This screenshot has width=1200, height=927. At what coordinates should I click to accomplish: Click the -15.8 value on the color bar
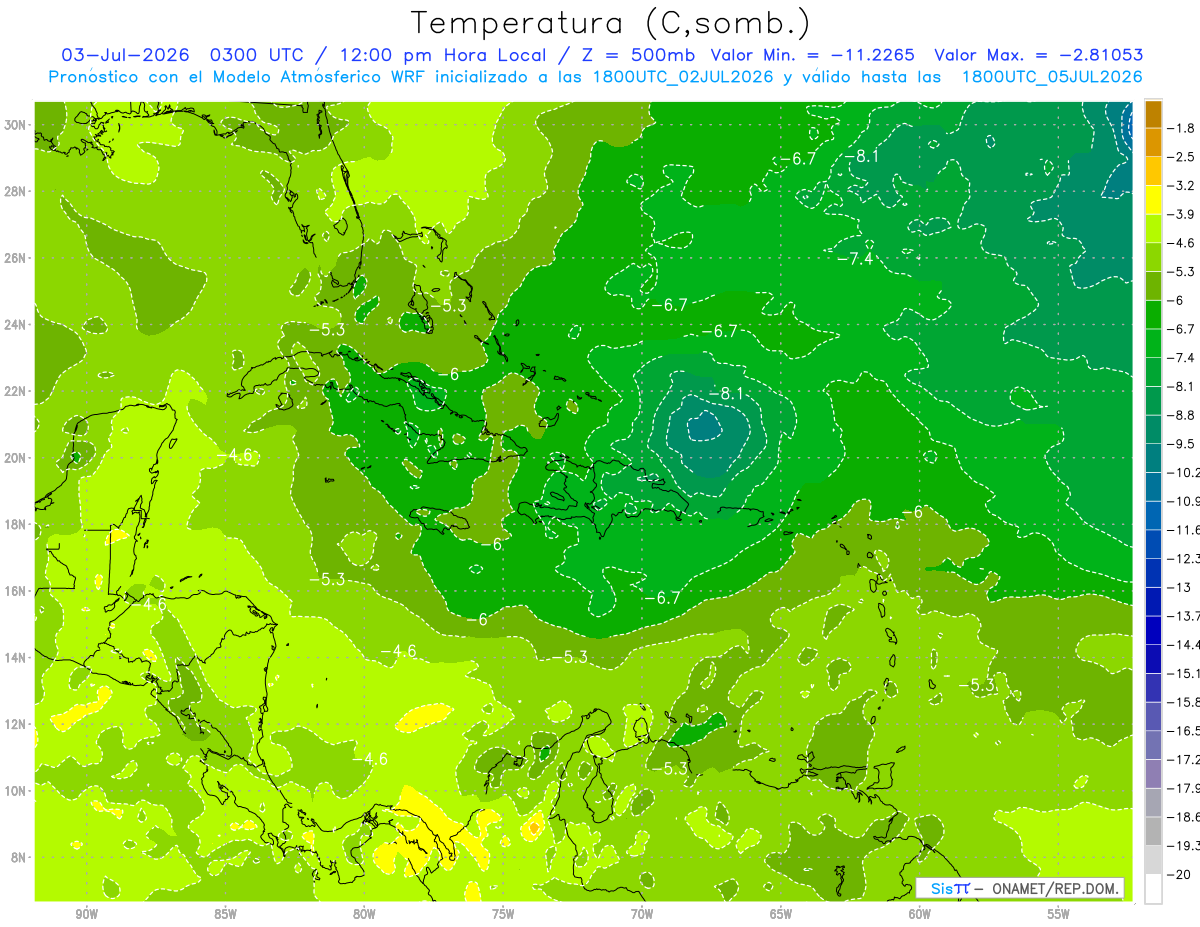pyautogui.click(x=1184, y=702)
